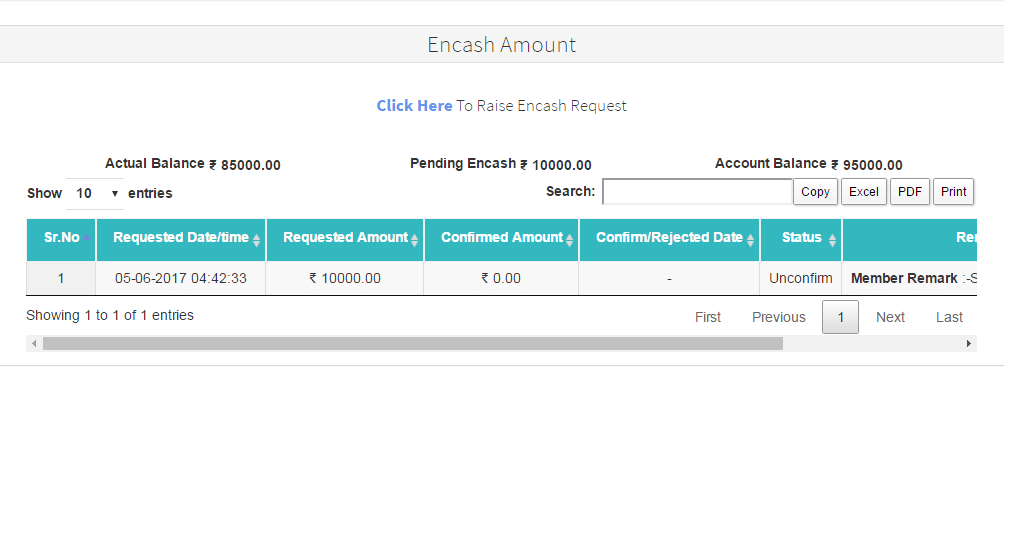Open the Show entries dropdown
The width and height of the screenshot is (1011, 556).
96,193
